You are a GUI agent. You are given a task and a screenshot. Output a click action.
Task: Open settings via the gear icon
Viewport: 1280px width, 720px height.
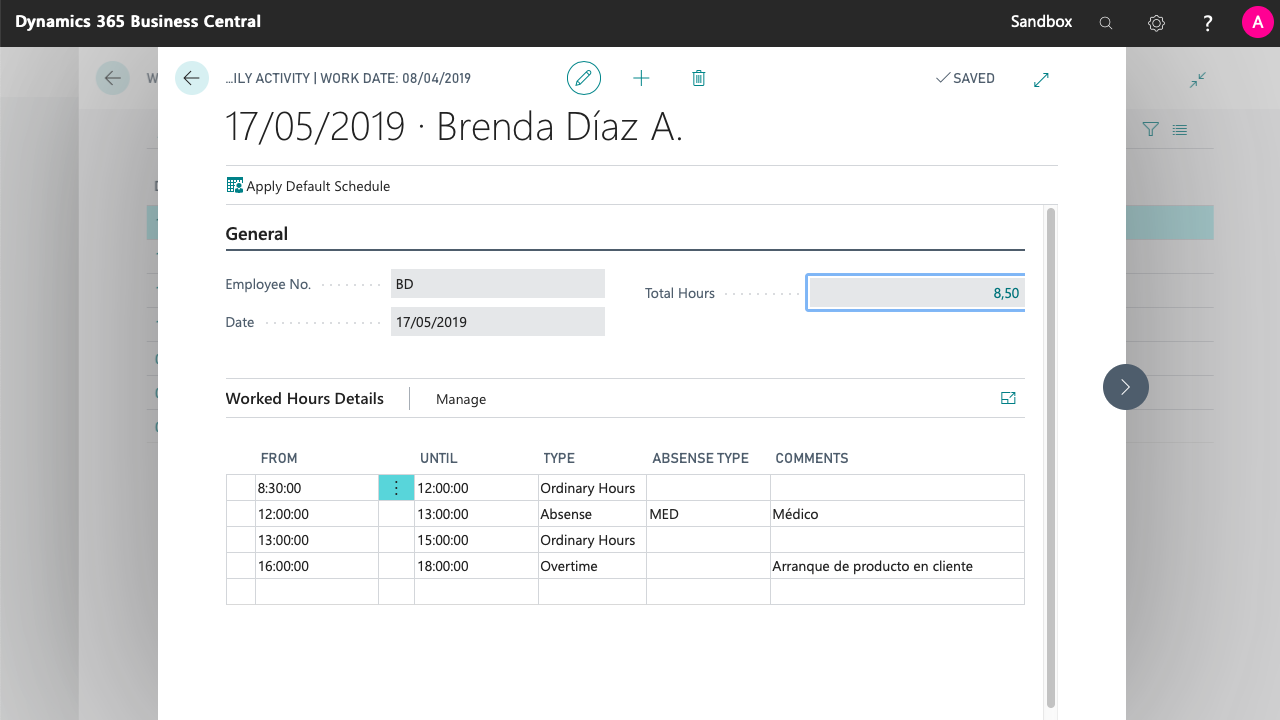pos(1156,22)
